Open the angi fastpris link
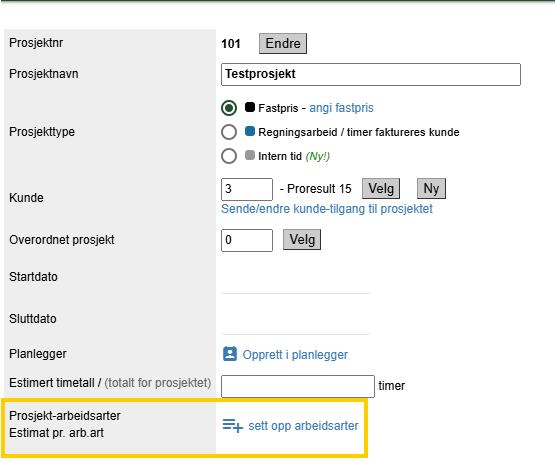 pyautogui.click(x=342, y=108)
